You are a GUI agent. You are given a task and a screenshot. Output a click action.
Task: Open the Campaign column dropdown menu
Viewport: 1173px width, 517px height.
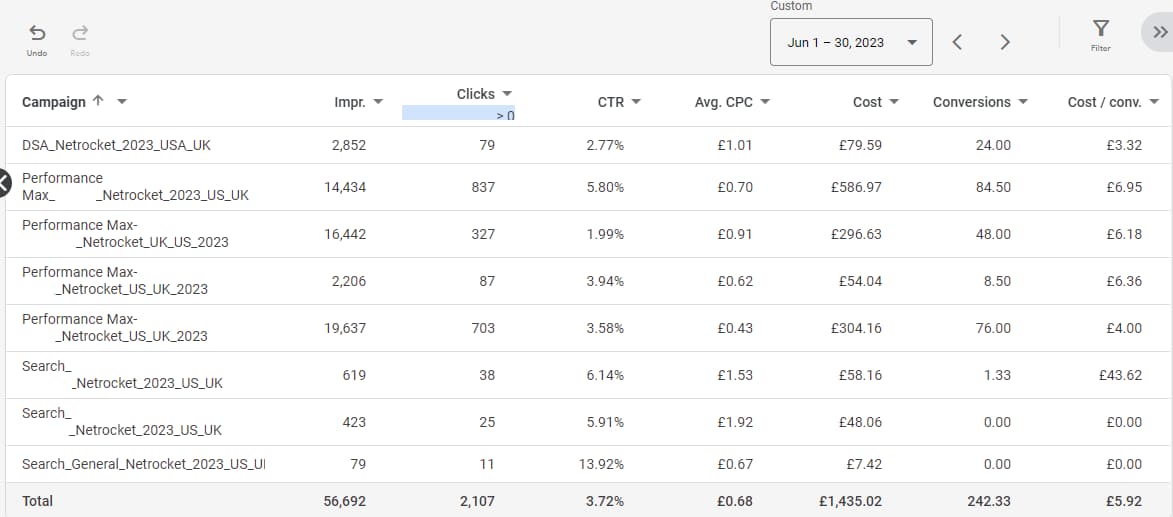point(122,102)
